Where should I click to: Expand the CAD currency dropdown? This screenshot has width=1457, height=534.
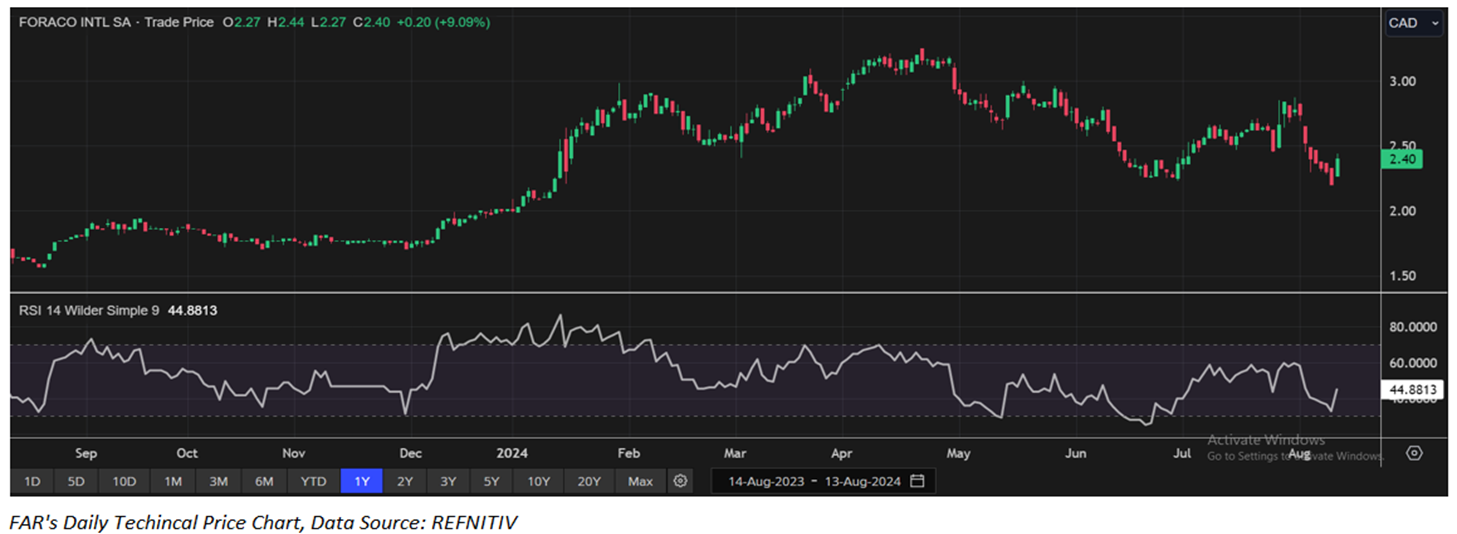pos(1413,23)
